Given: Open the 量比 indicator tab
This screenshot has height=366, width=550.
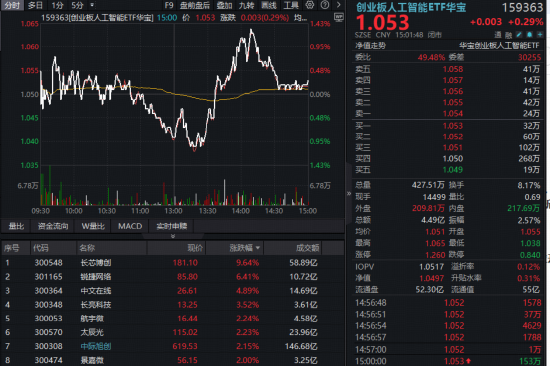Looking at the screenshot, I should coord(16,226).
